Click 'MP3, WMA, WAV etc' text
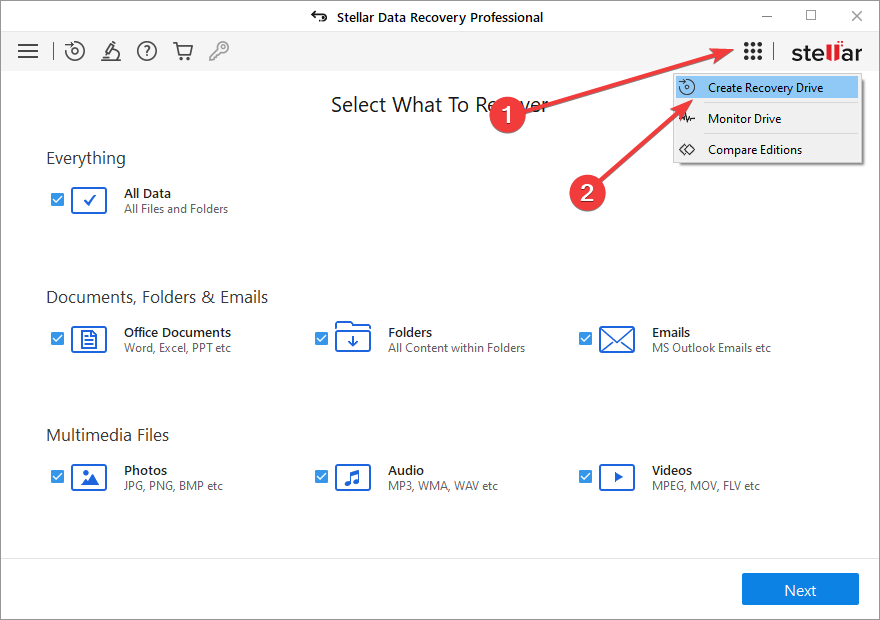This screenshot has height=620, width=880. pos(442,486)
